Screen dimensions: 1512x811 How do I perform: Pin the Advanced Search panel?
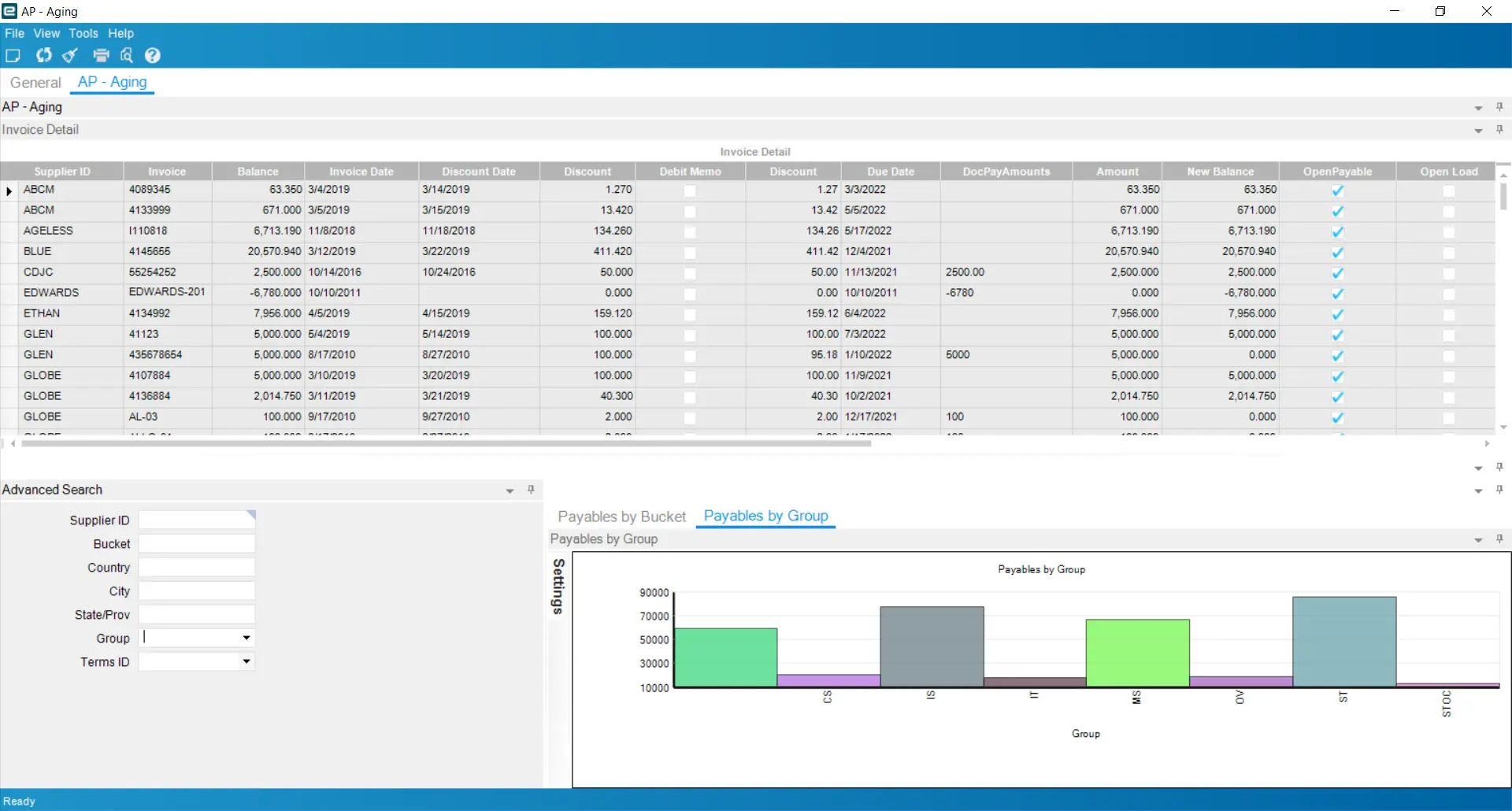click(531, 490)
